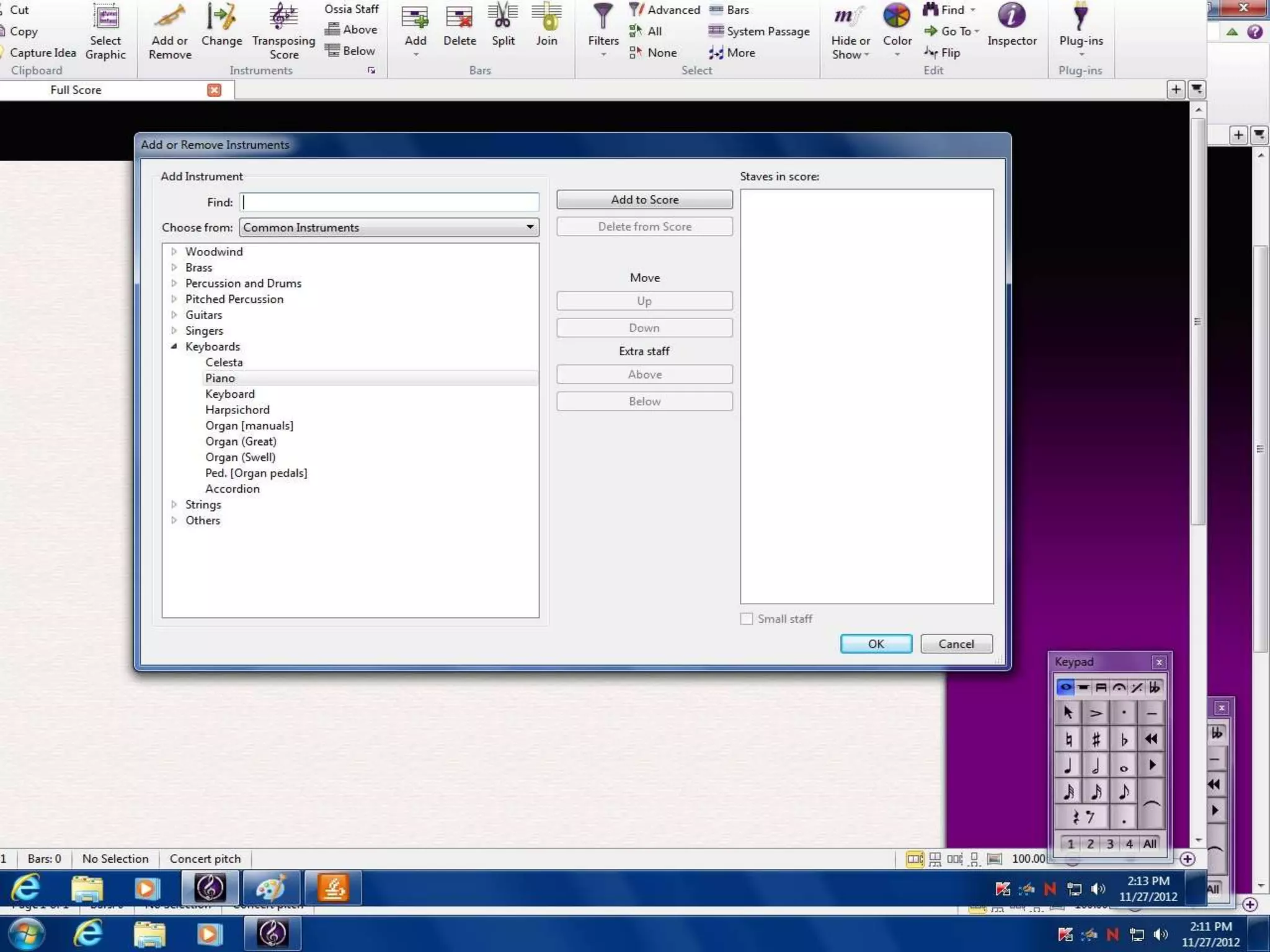Image resolution: width=1270 pixels, height=952 pixels.
Task: Toggle the Small staff checkbox
Action: [x=747, y=619]
